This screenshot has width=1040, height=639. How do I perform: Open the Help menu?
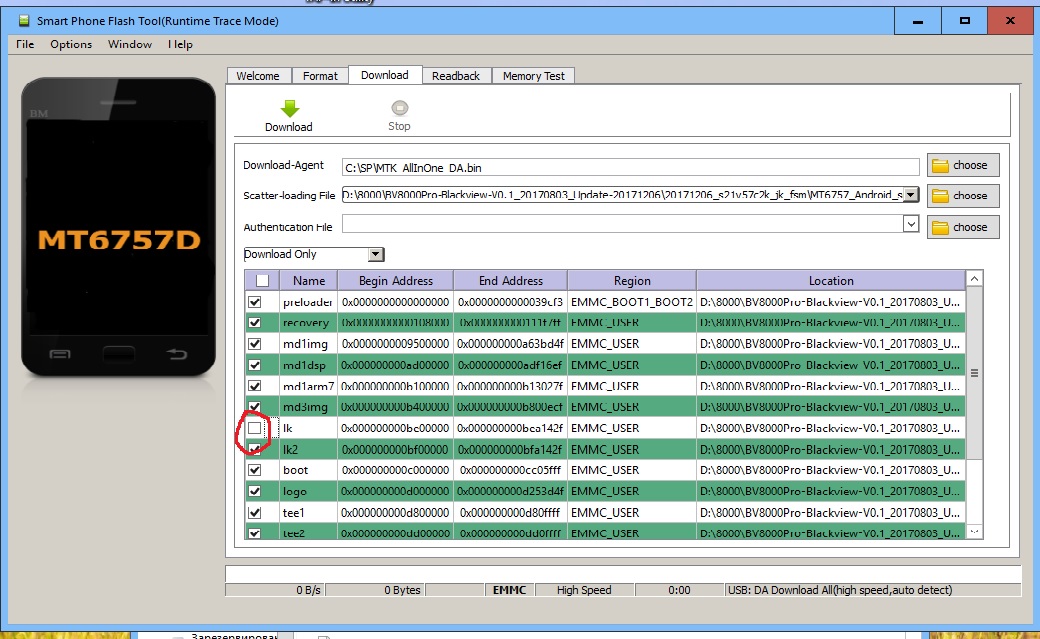pos(180,44)
